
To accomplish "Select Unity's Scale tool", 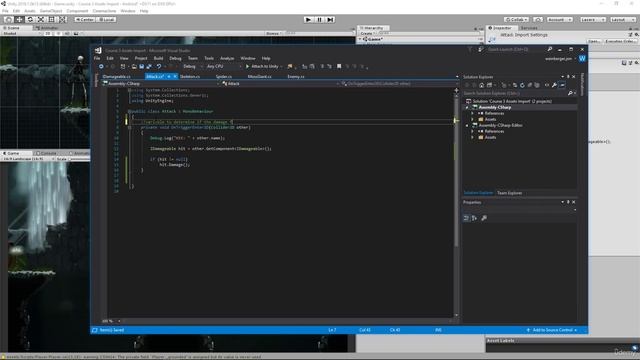I will pos(41,19).
